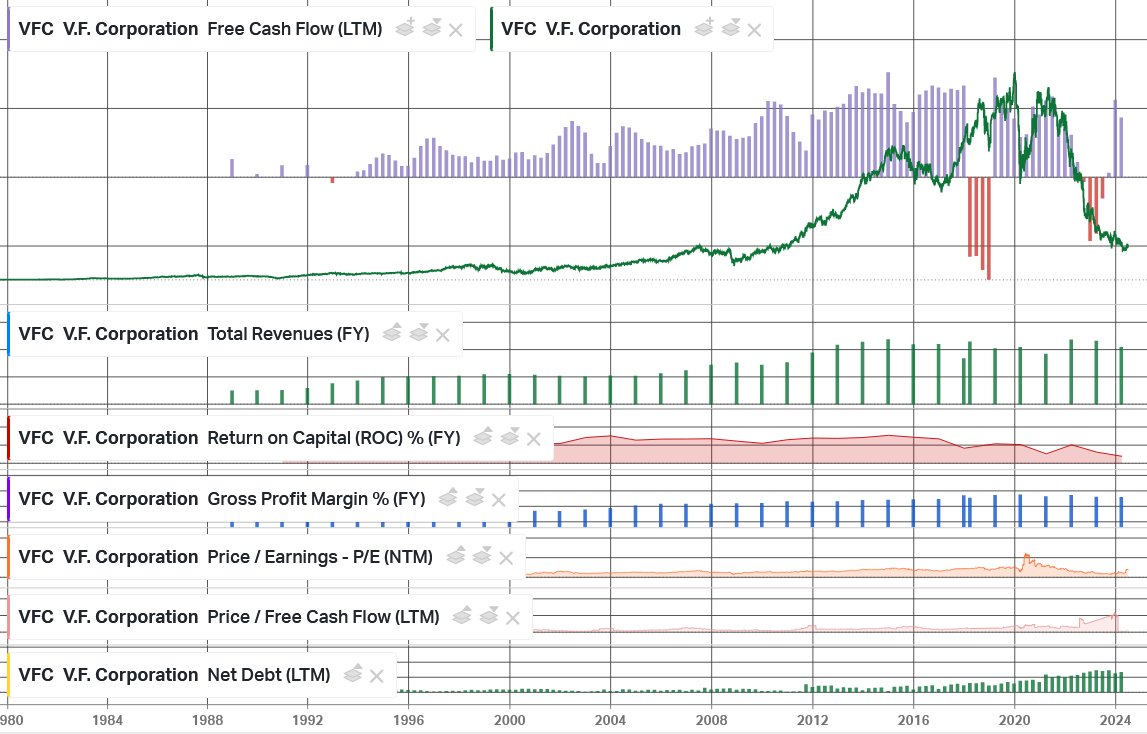Click the 1984 year label on the time axis
This screenshot has height=734, width=1147.
tap(108, 720)
